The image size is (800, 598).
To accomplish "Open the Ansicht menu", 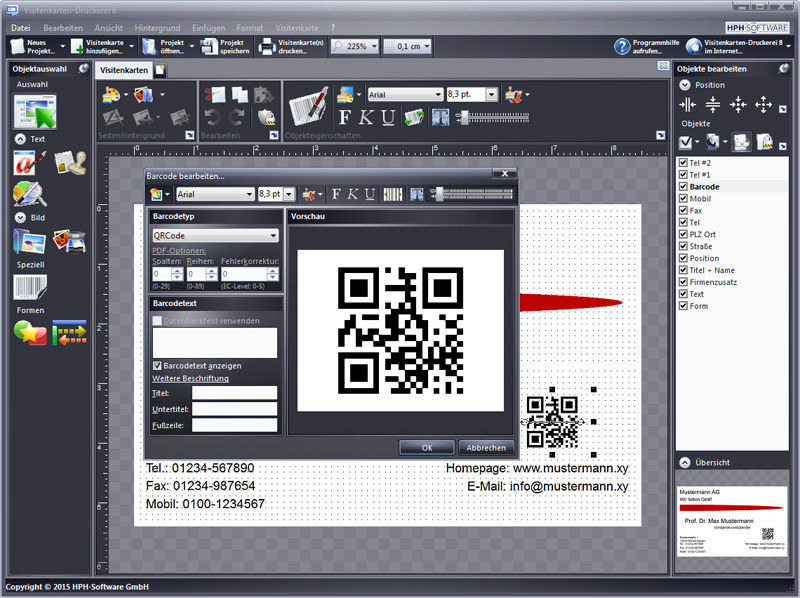I will point(109,28).
